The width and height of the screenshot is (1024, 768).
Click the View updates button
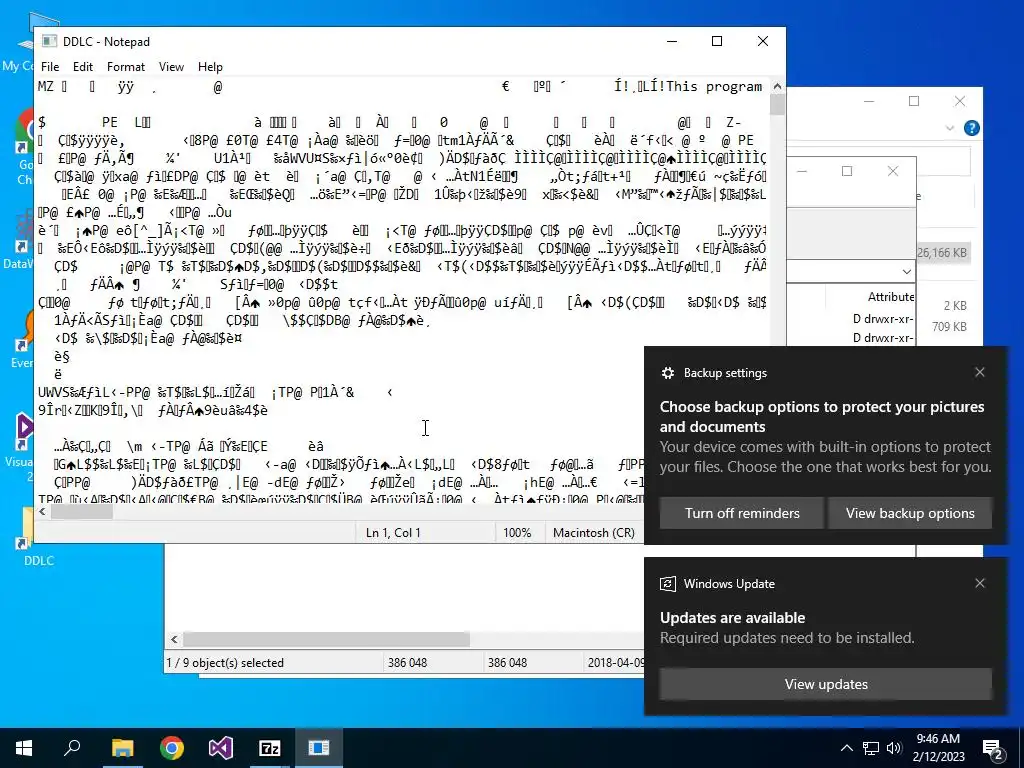pos(825,684)
